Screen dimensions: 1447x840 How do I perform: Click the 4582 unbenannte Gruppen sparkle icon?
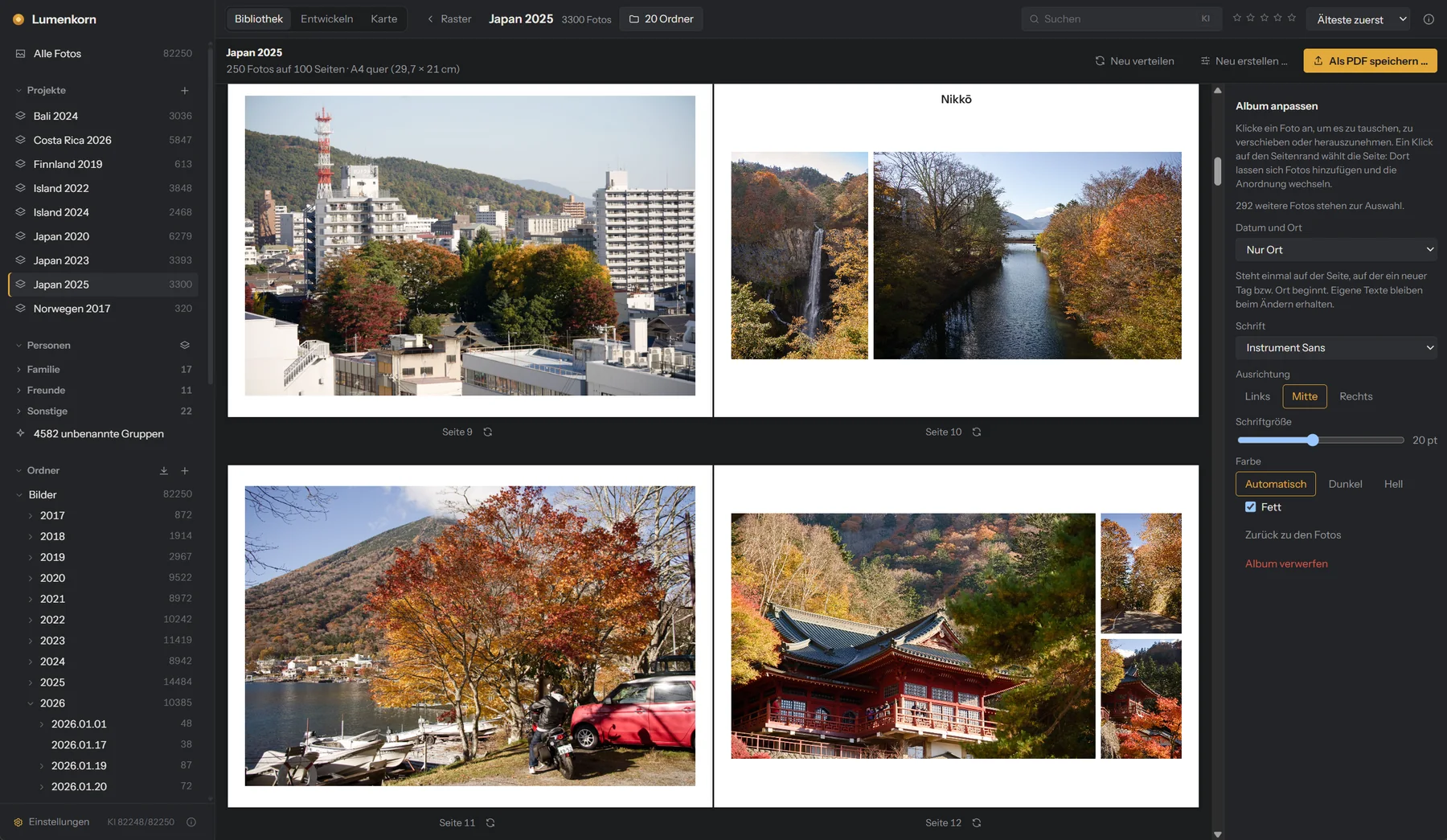(21, 433)
